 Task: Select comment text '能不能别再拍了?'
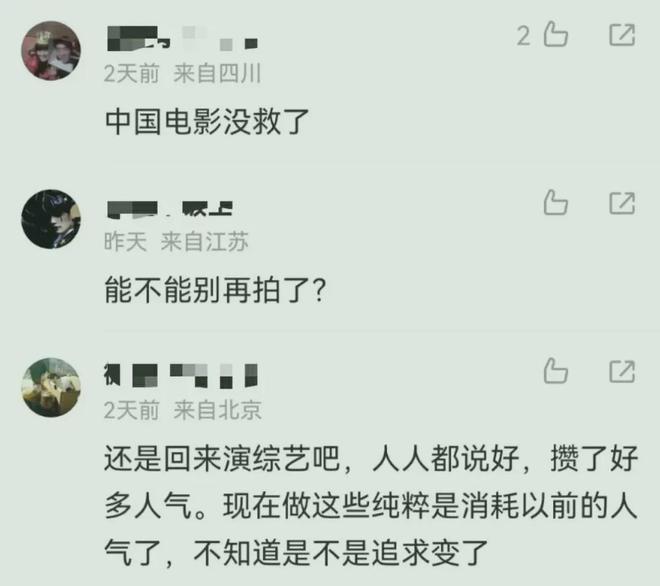215,290
